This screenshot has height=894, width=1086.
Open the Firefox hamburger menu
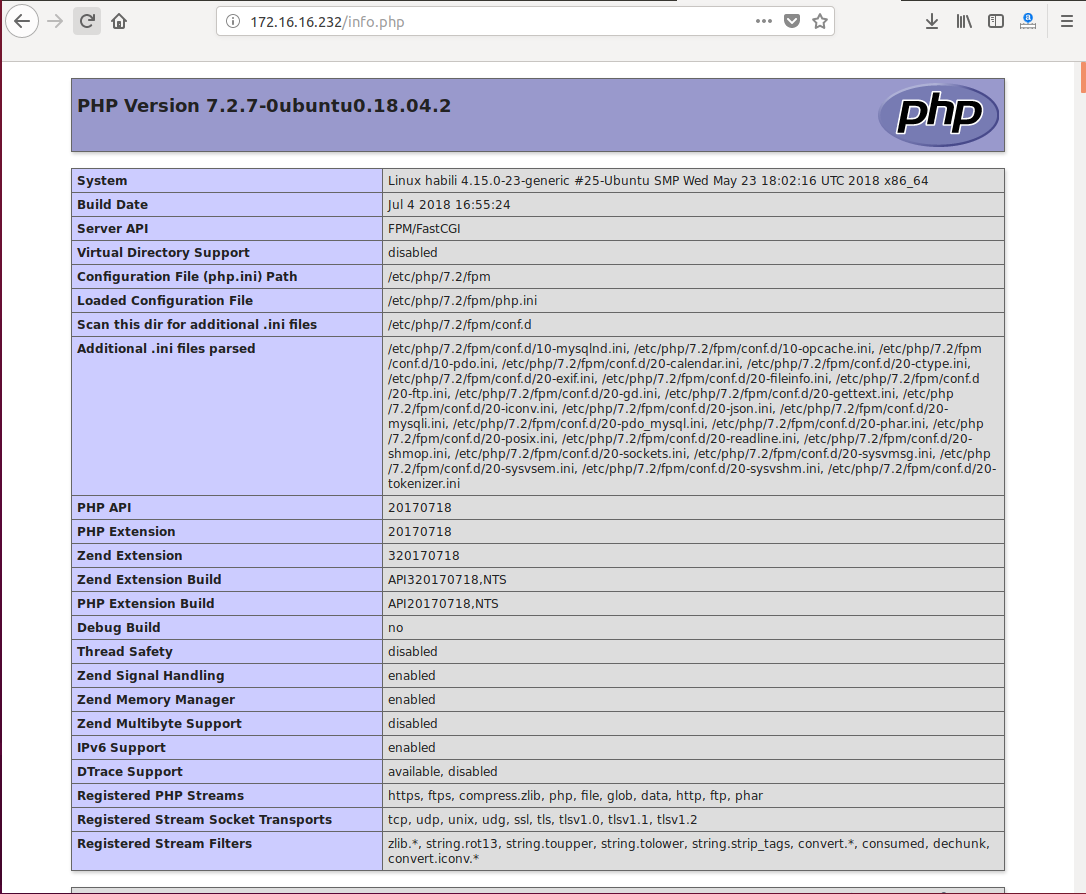click(x=1066, y=21)
